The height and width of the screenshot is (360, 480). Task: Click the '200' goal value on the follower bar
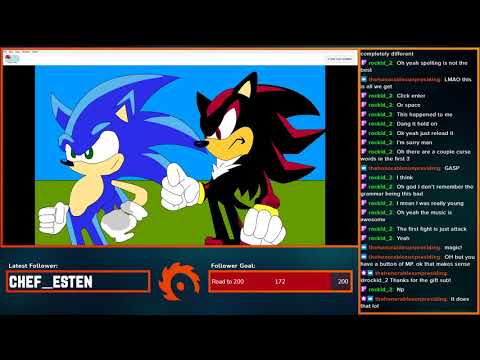point(343,282)
